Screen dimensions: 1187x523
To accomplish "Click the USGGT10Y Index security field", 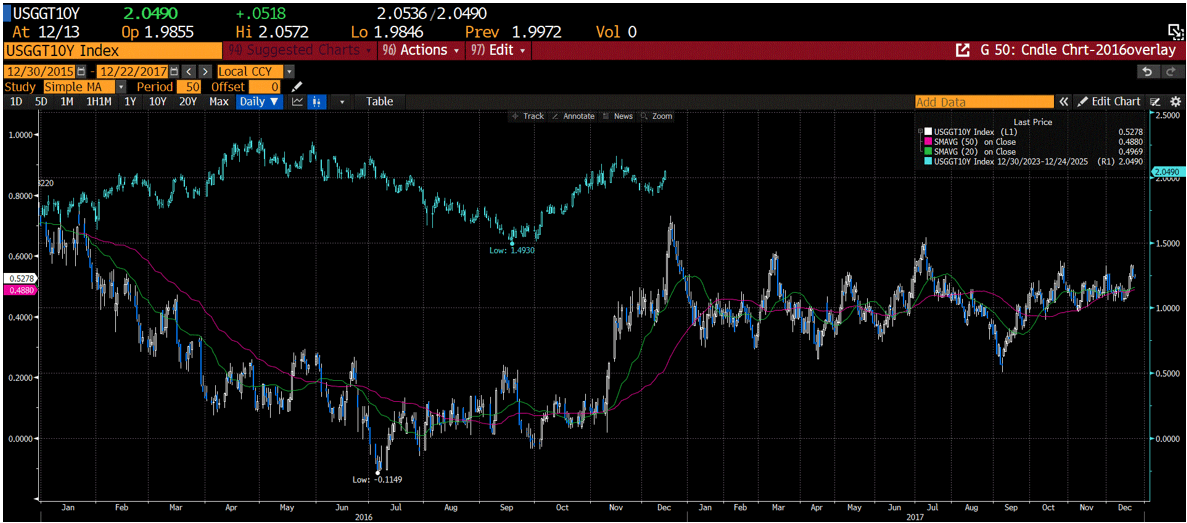I will [x=113, y=51].
